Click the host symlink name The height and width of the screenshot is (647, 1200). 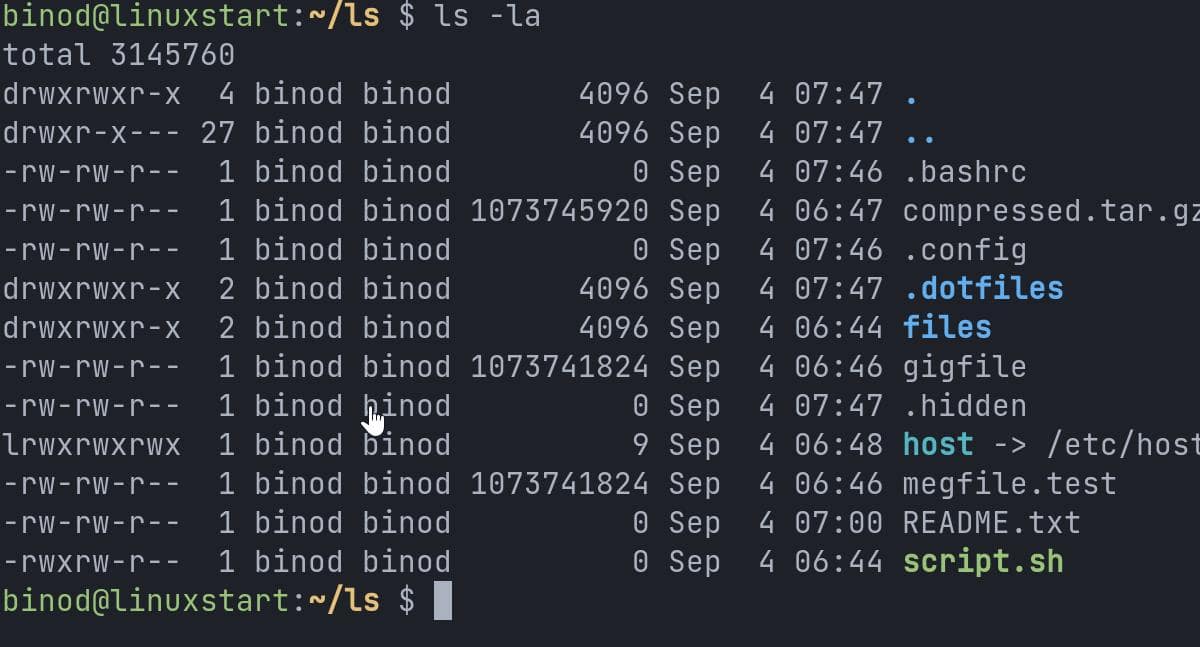(x=937, y=445)
